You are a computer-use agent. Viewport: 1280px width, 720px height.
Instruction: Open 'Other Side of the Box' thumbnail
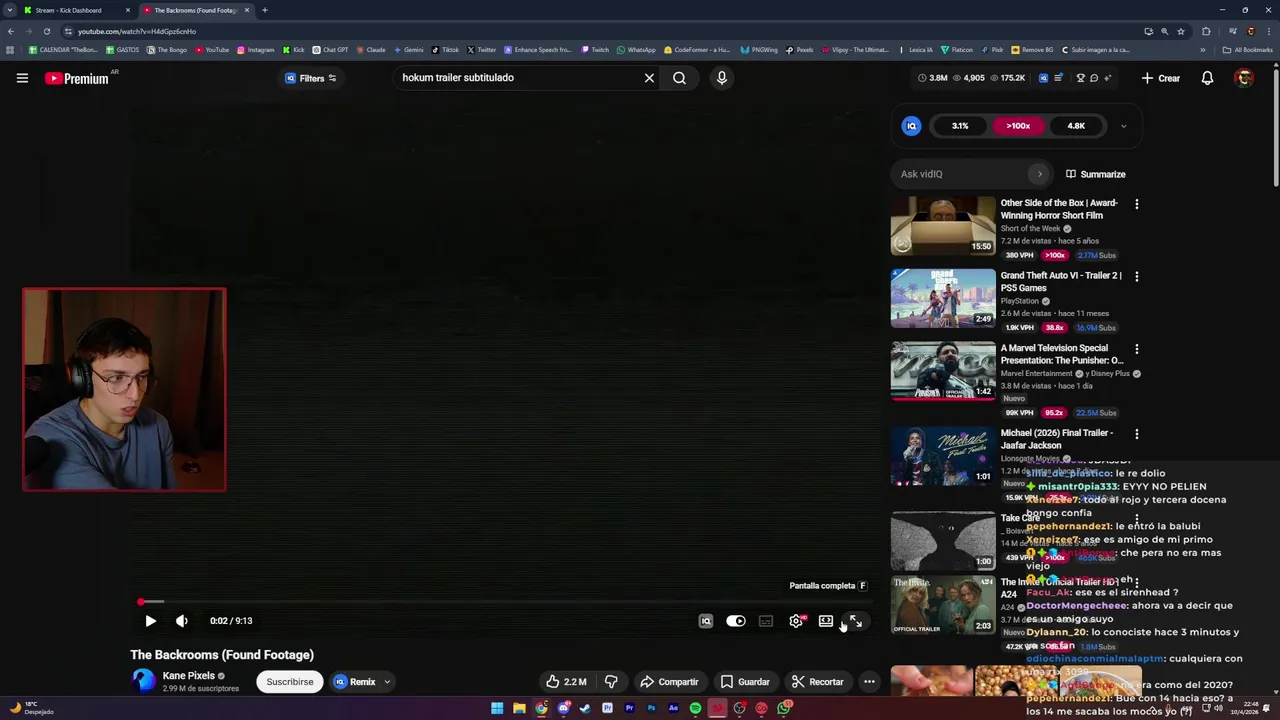point(943,225)
